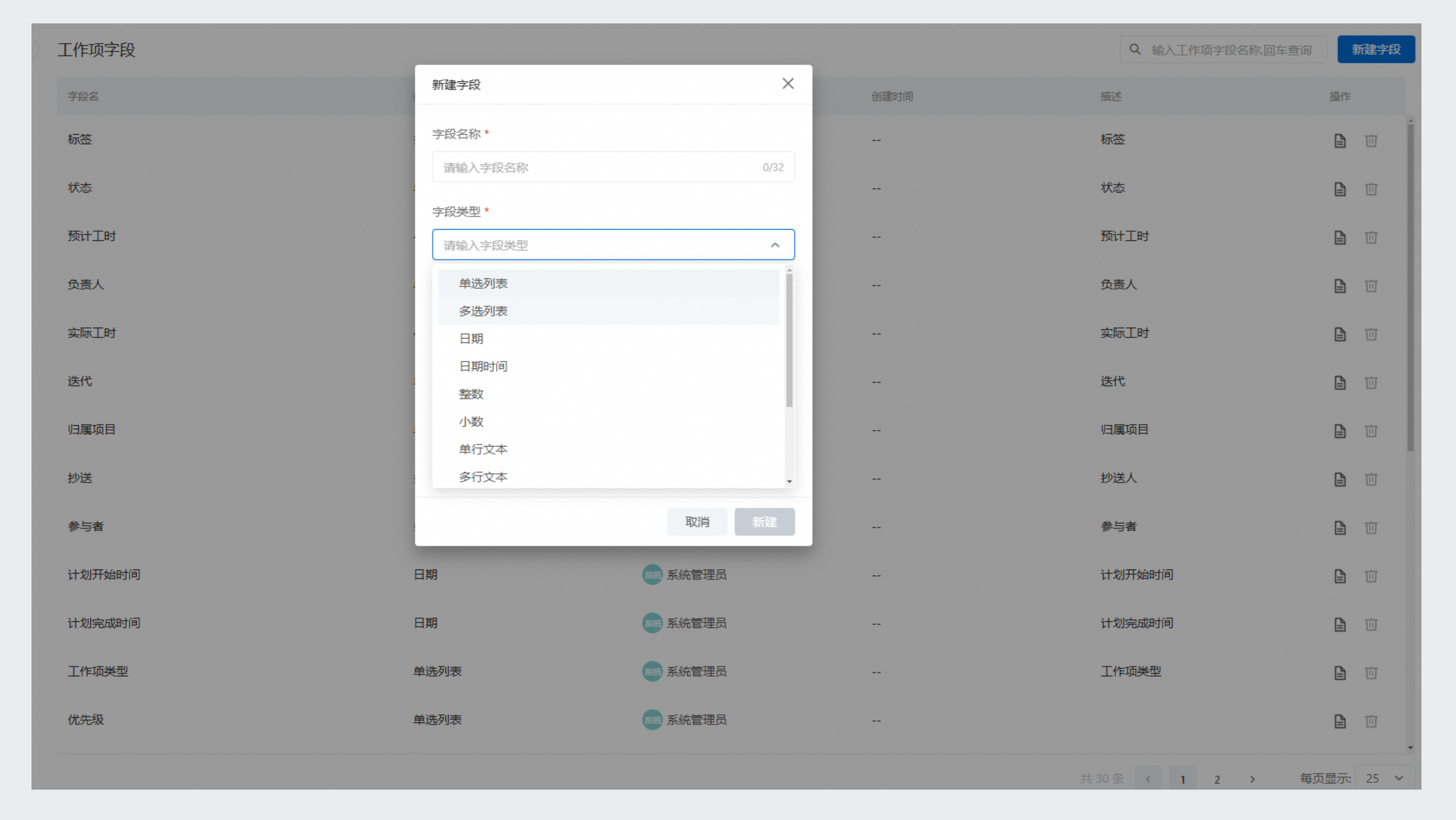Click 抄送人 description cell

coord(1118,478)
